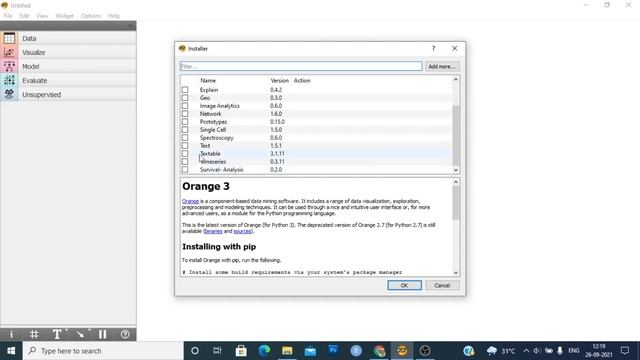Open the Windows Start menu

[11, 351]
